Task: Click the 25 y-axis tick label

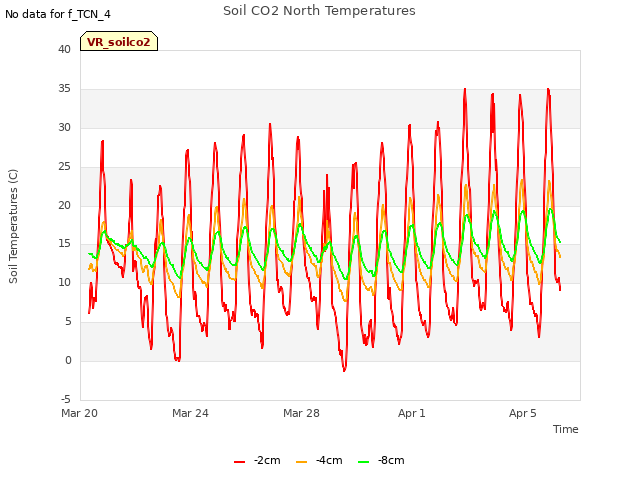Action: (x=64, y=166)
